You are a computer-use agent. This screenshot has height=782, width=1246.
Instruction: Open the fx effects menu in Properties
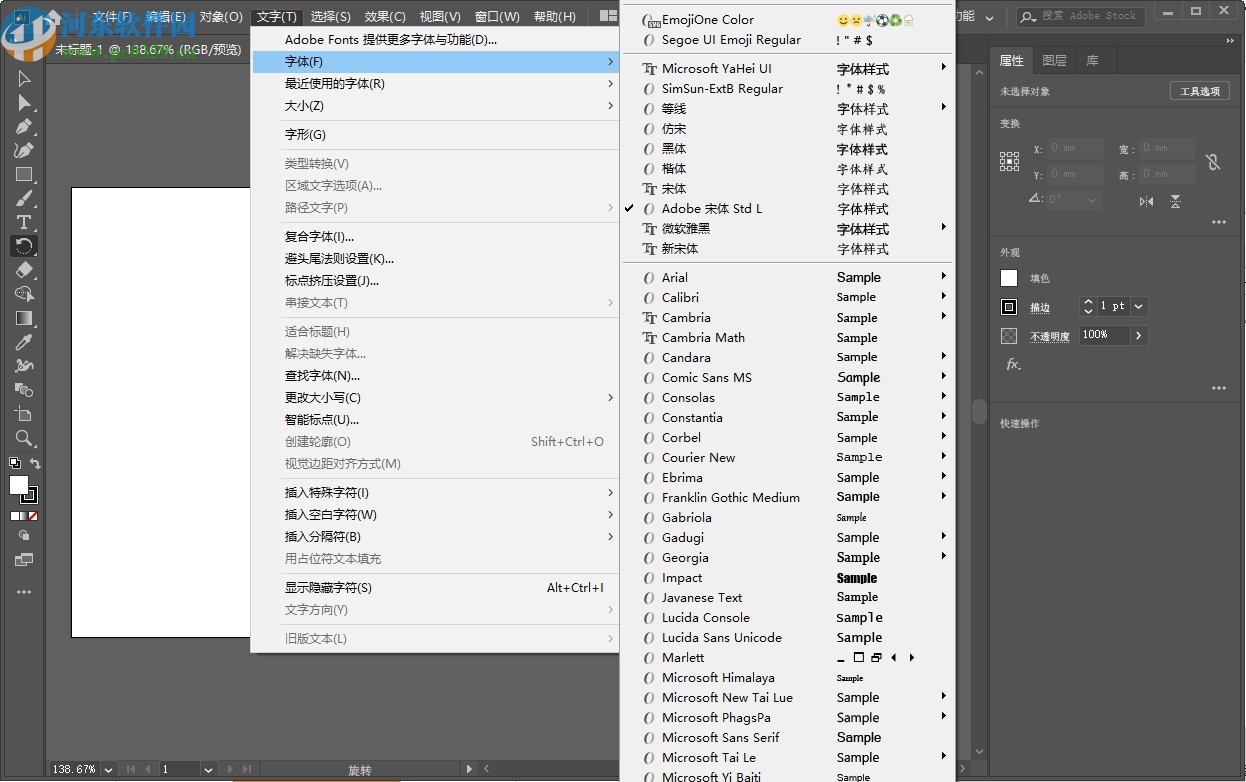coord(1012,364)
